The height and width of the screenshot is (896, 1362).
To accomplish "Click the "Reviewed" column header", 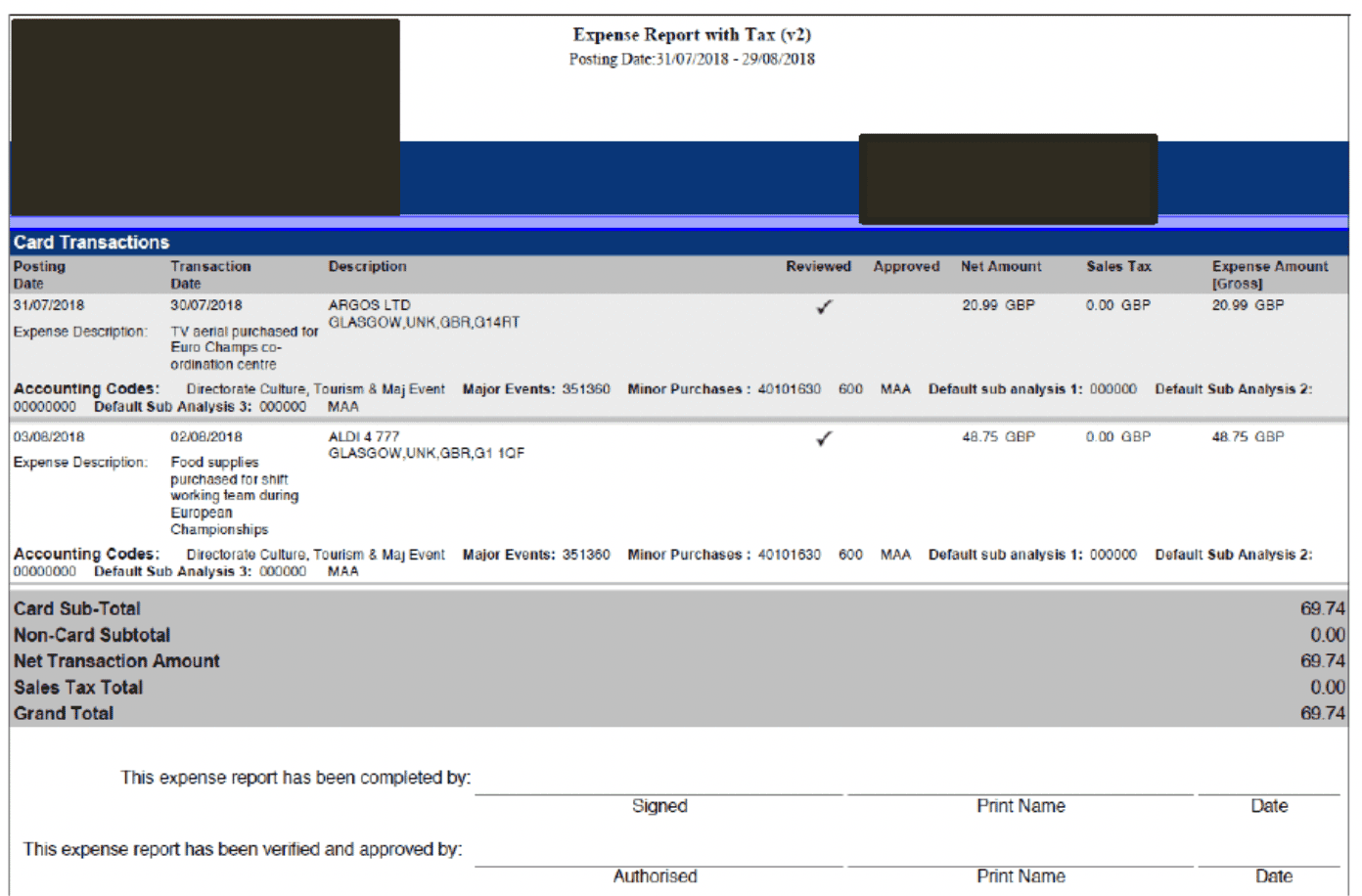I will point(818,266).
